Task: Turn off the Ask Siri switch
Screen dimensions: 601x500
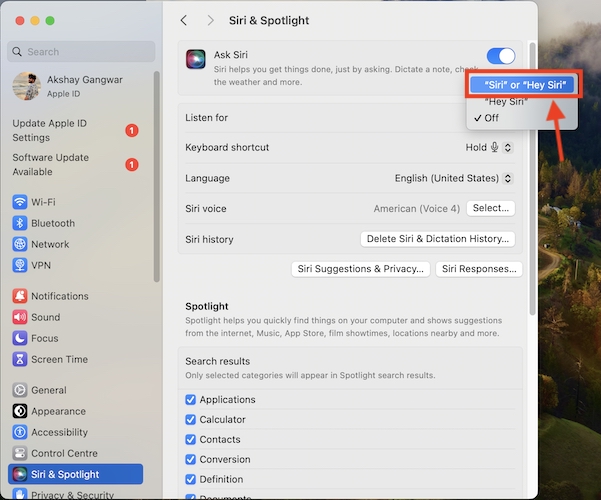Action: point(501,56)
